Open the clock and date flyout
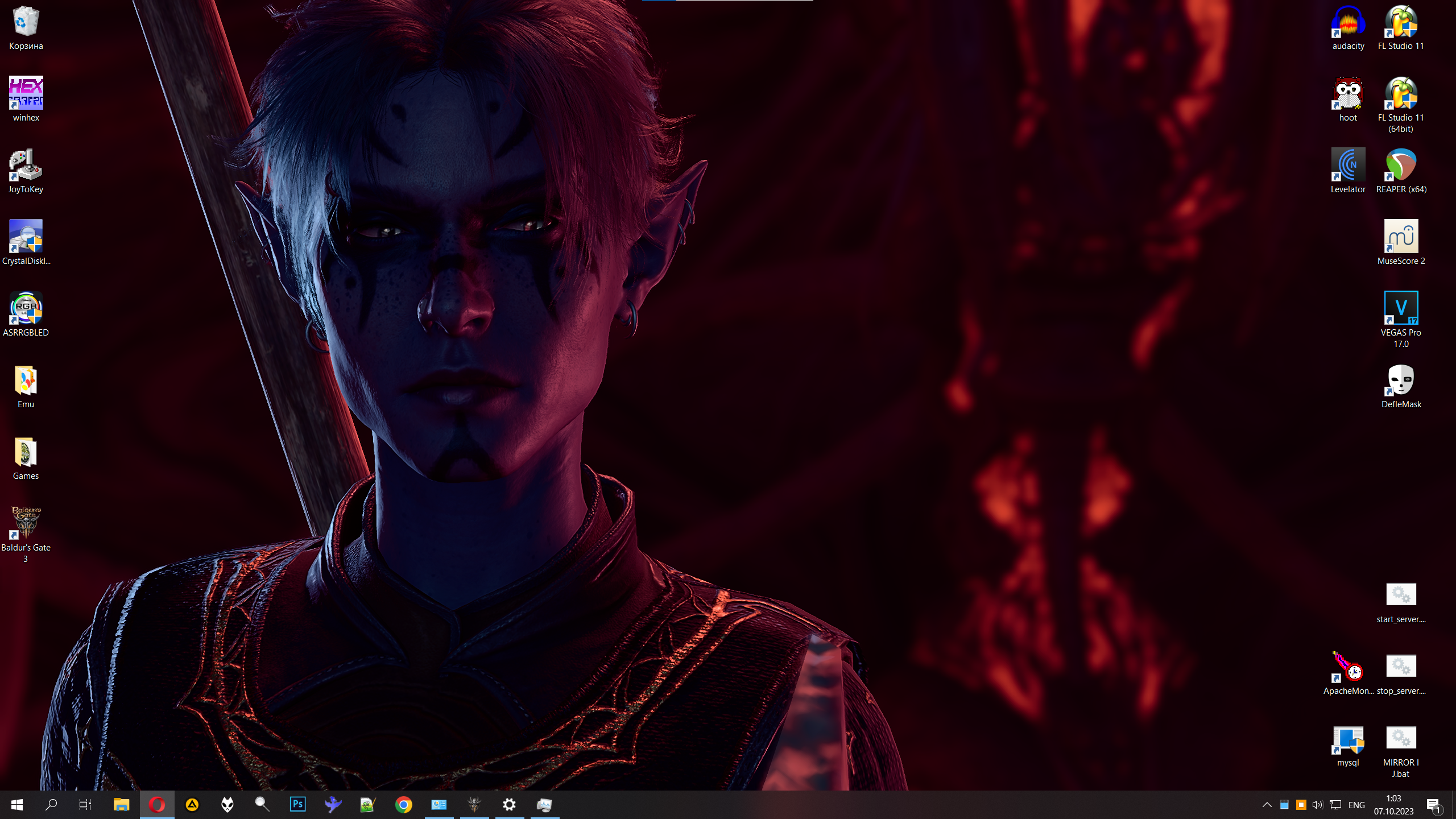The height and width of the screenshot is (819, 1456). [1393, 804]
